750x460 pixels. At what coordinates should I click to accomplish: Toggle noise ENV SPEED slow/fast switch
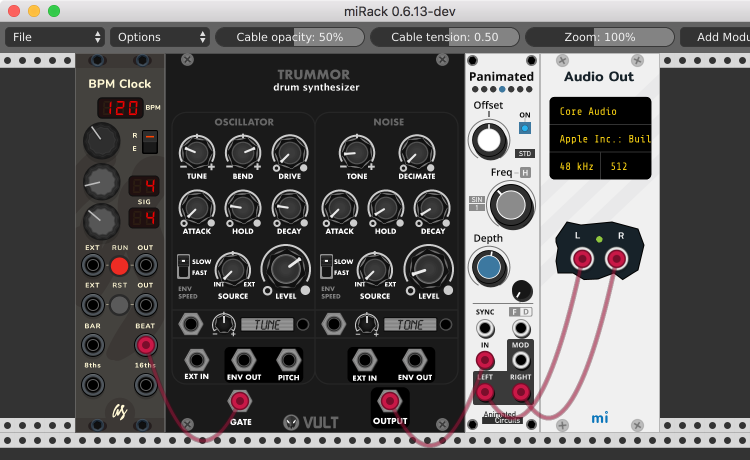tap(326, 266)
